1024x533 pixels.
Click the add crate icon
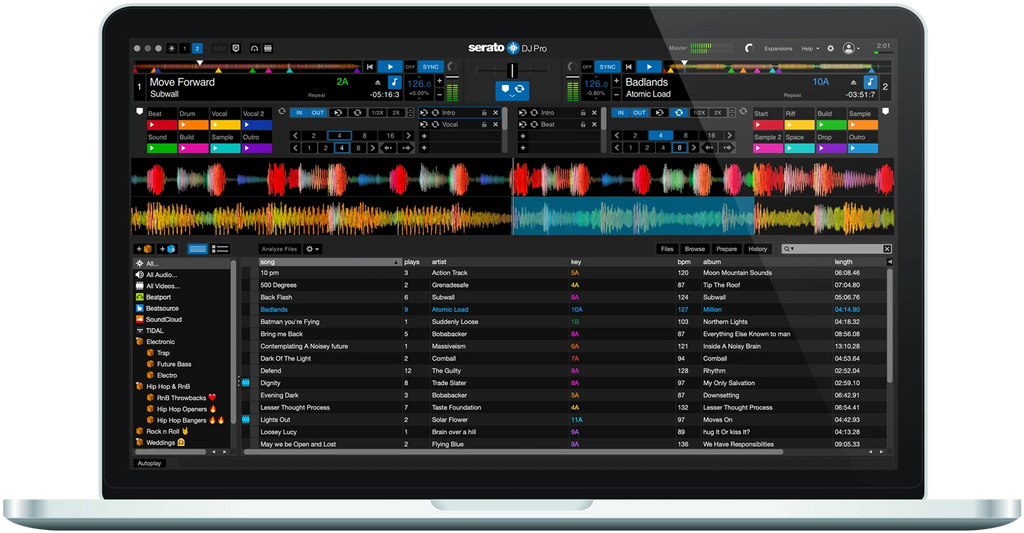point(144,249)
